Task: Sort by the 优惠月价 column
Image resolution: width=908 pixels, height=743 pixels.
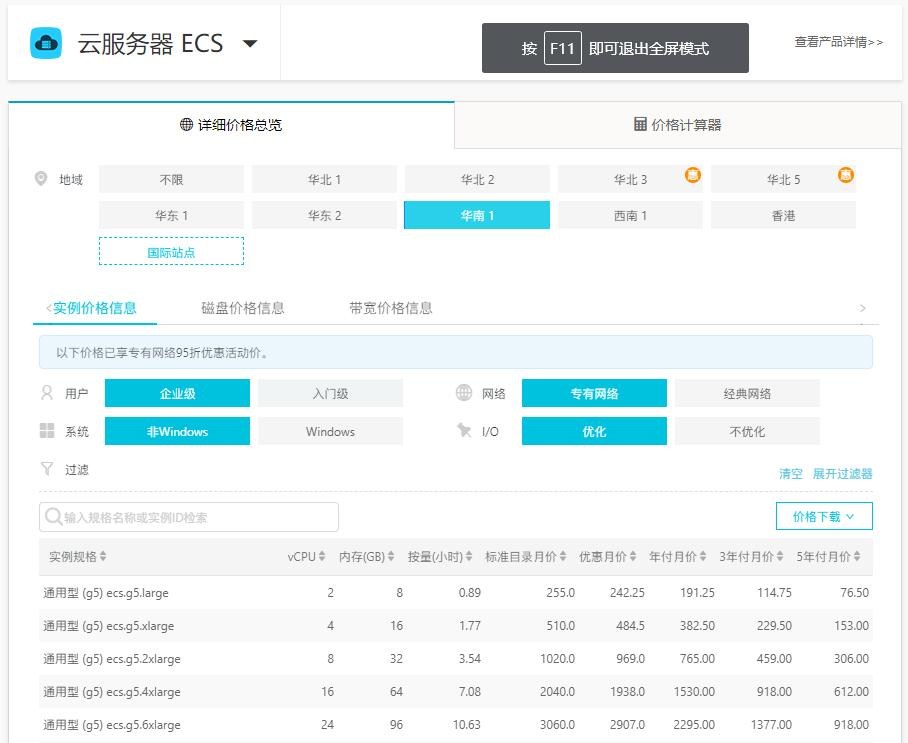Action: click(x=607, y=557)
